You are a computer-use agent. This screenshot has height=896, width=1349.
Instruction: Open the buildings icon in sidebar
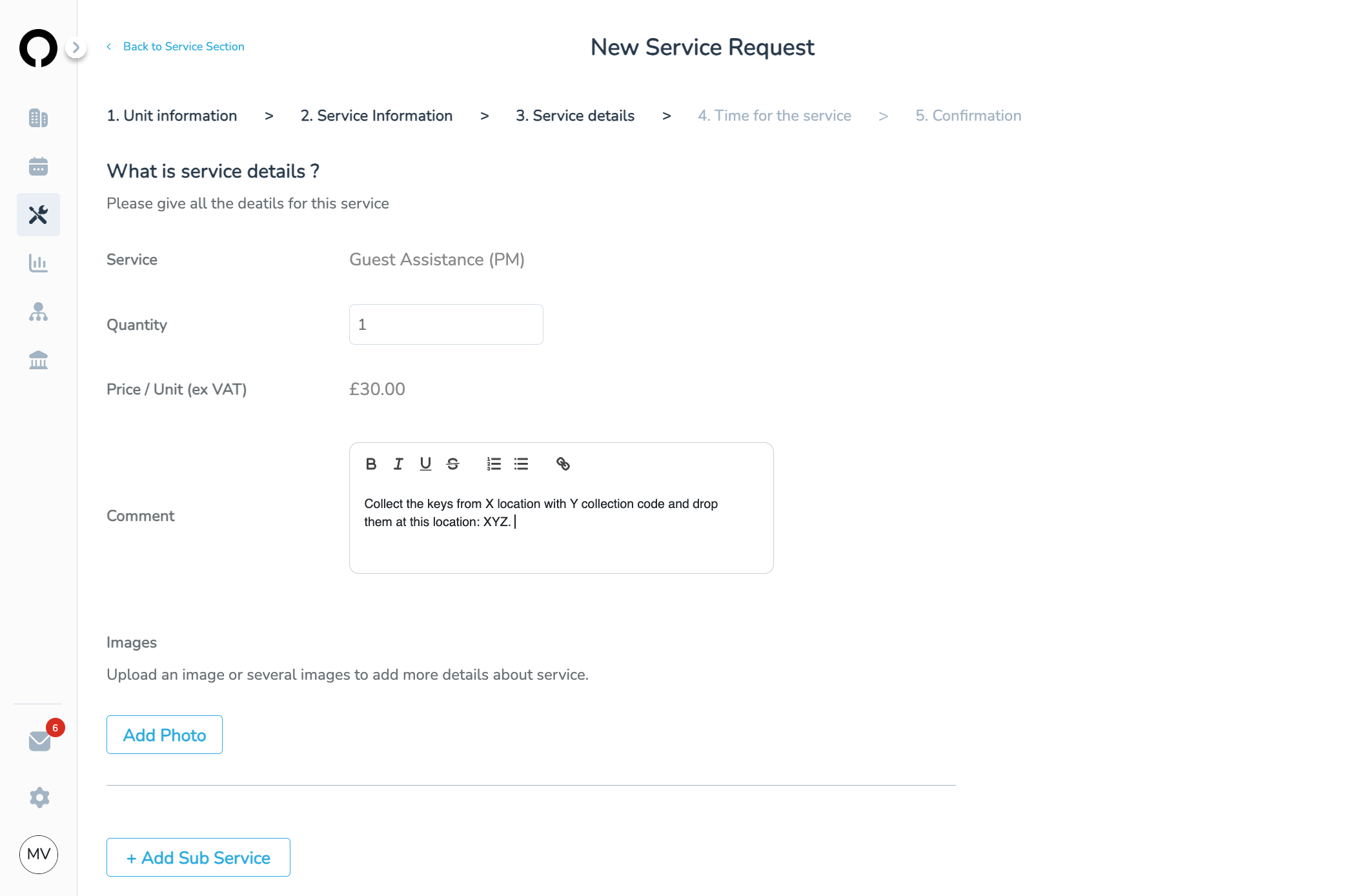point(38,118)
